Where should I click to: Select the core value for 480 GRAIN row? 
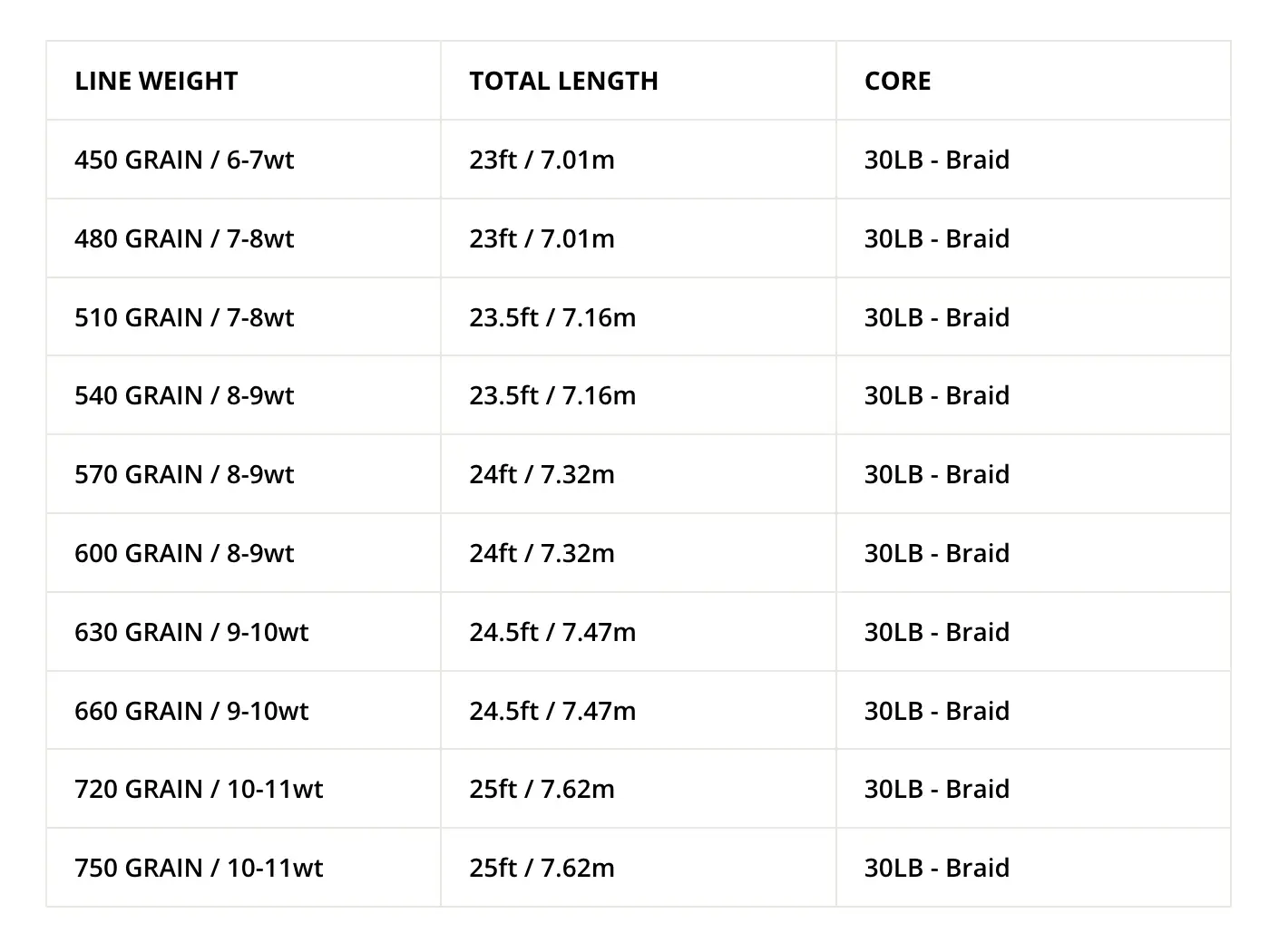coord(936,238)
